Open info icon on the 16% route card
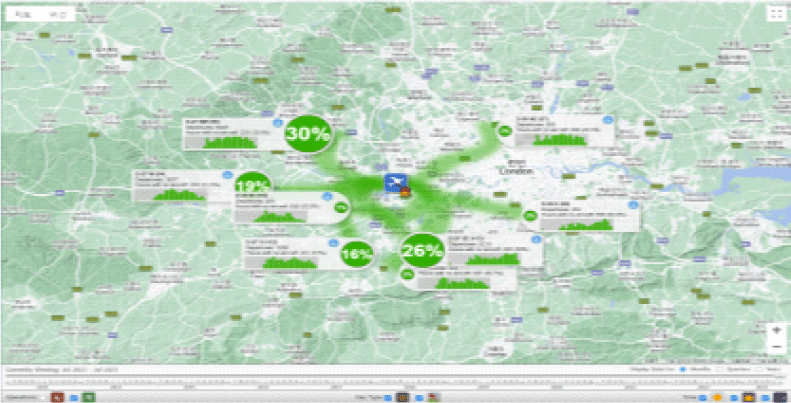Image resolution: width=791 pixels, height=403 pixels. click(333, 243)
